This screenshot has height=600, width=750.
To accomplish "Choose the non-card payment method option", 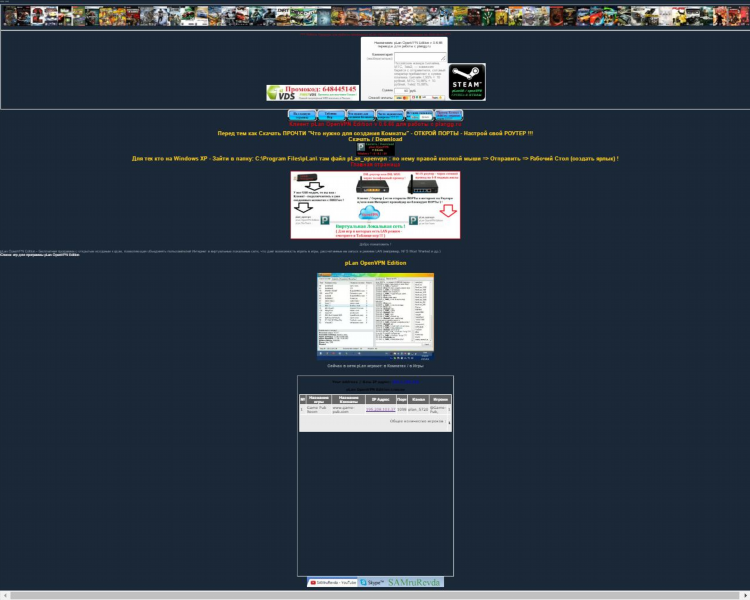I will 428,98.
